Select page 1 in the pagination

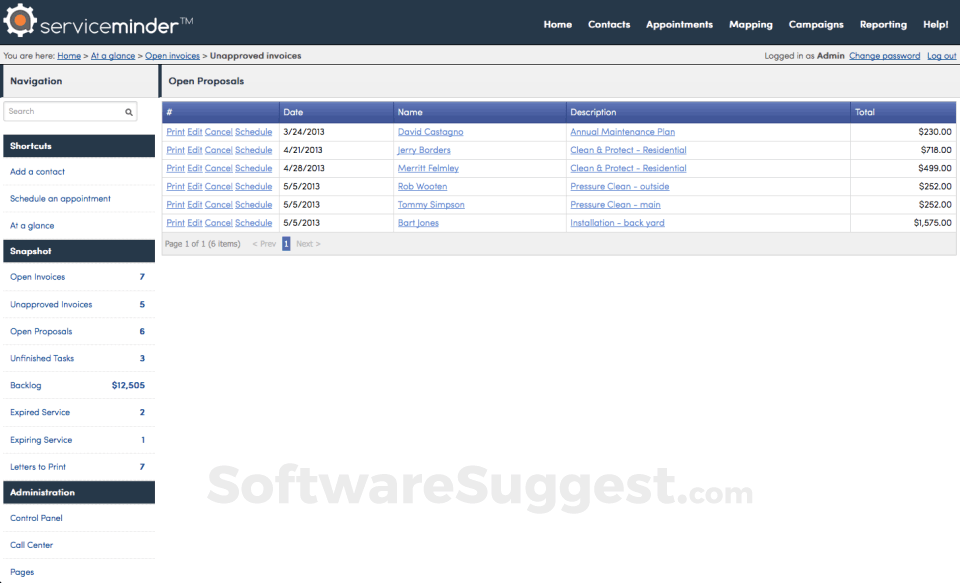(x=286, y=243)
